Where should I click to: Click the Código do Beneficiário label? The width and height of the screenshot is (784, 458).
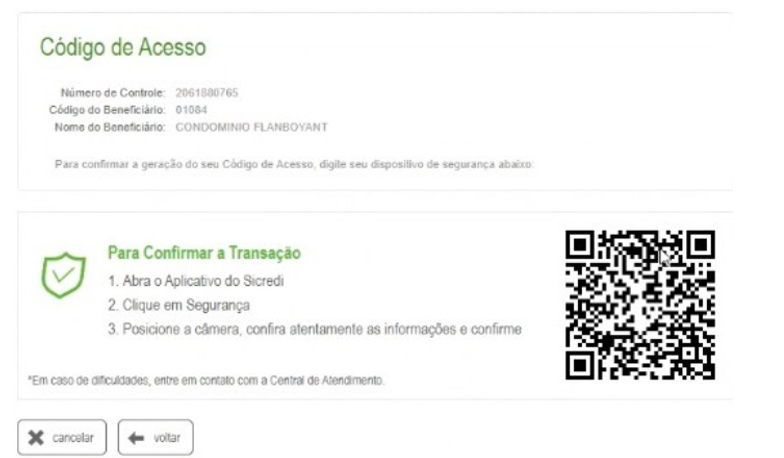point(107,110)
